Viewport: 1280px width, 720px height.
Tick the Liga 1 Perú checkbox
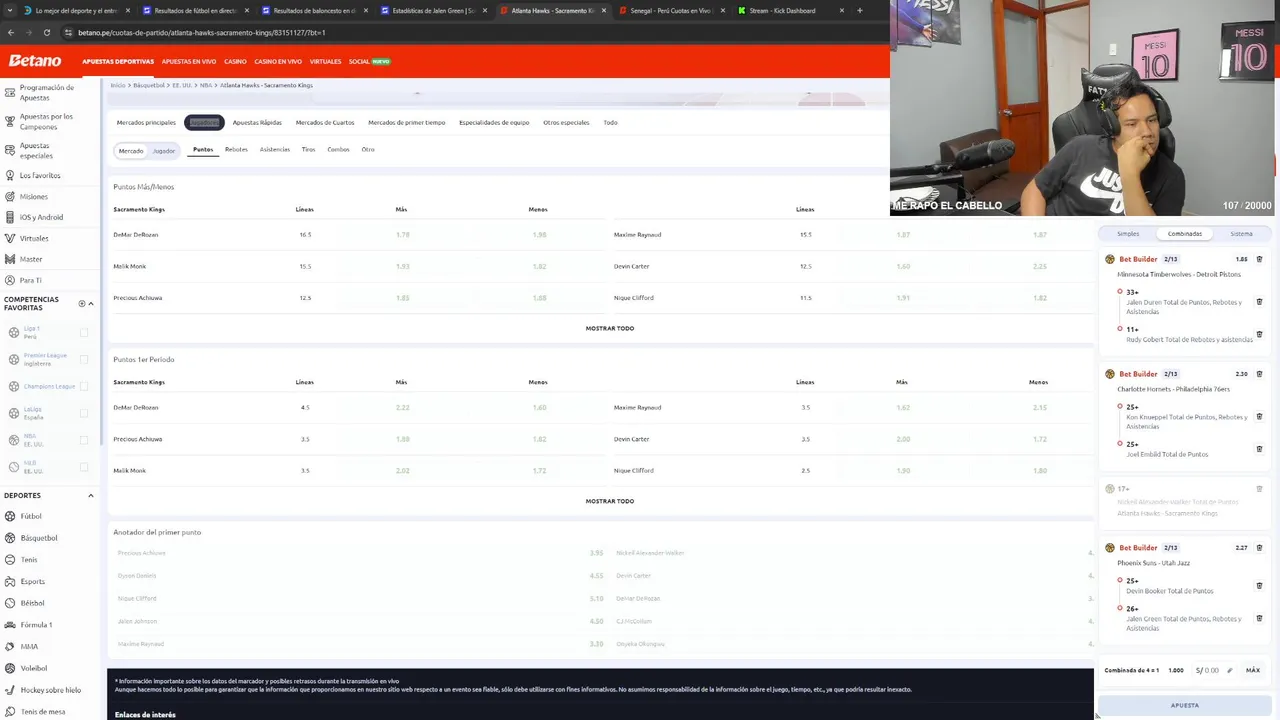pyautogui.click(x=83, y=332)
